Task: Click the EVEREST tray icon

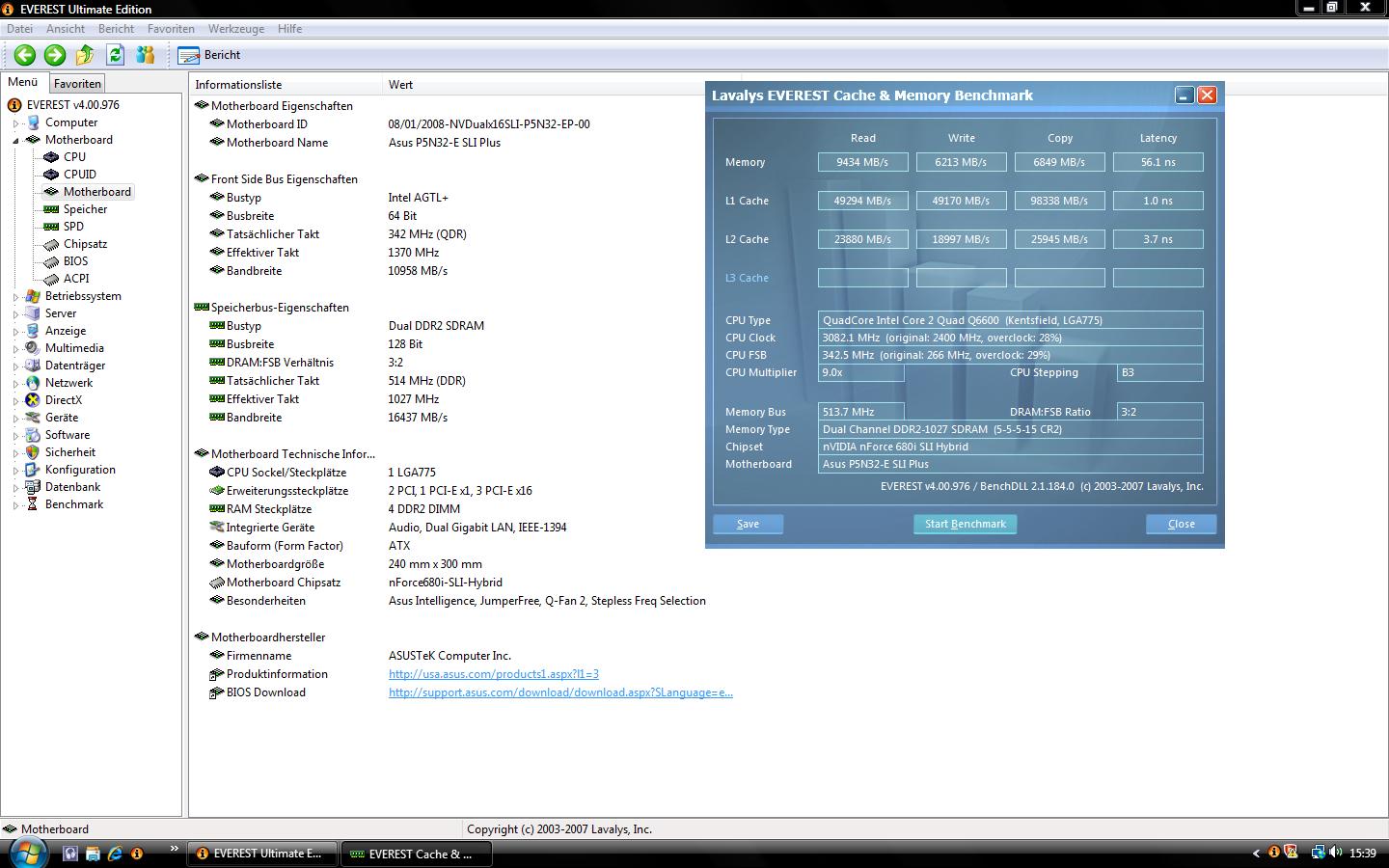Action: [x=1274, y=853]
